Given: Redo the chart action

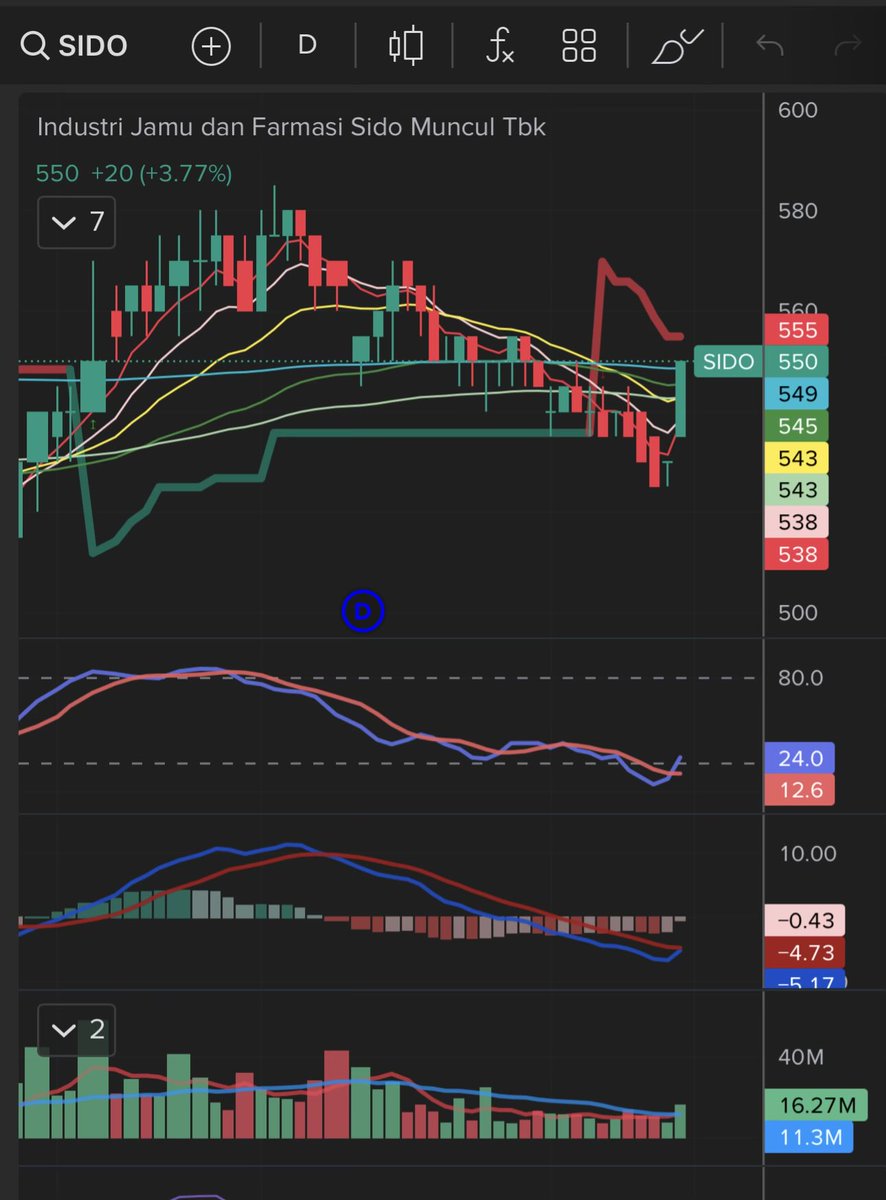Looking at the screenshot, I should 848,46.
